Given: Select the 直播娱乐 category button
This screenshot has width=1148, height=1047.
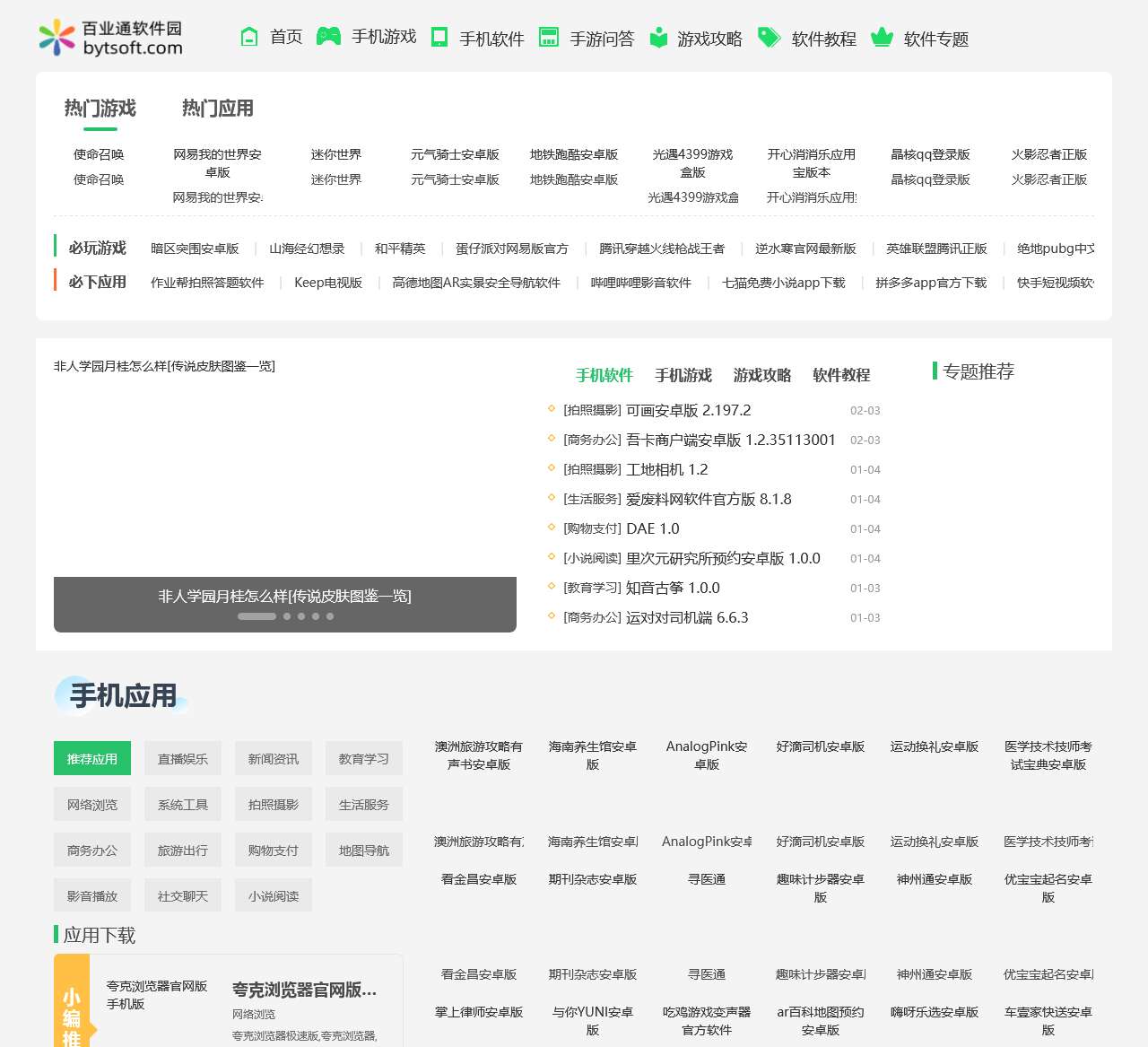Looking at the screenshot, I should [x=183, y=759].
